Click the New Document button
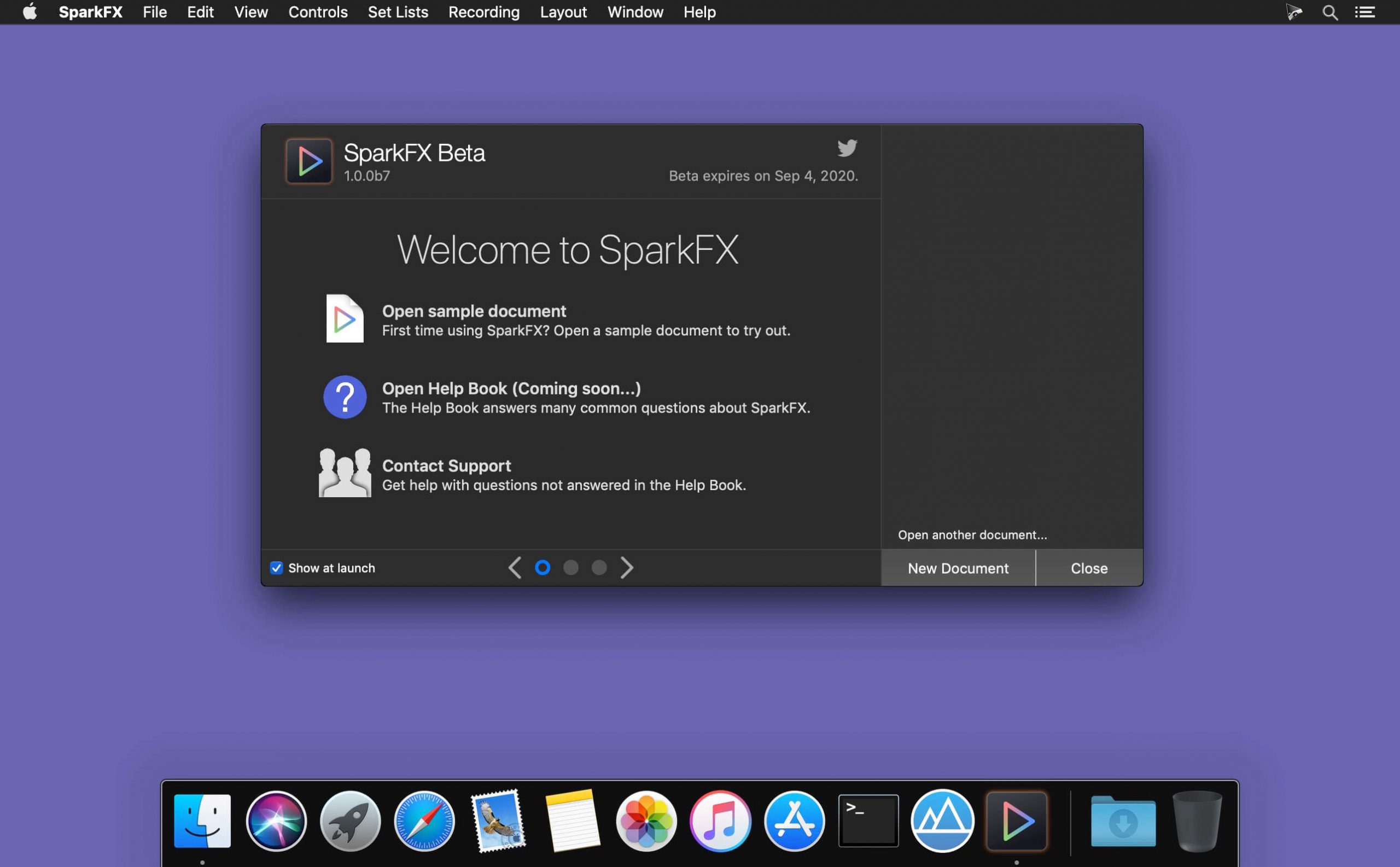This screenshot has width=1400, height=867. 958,568
